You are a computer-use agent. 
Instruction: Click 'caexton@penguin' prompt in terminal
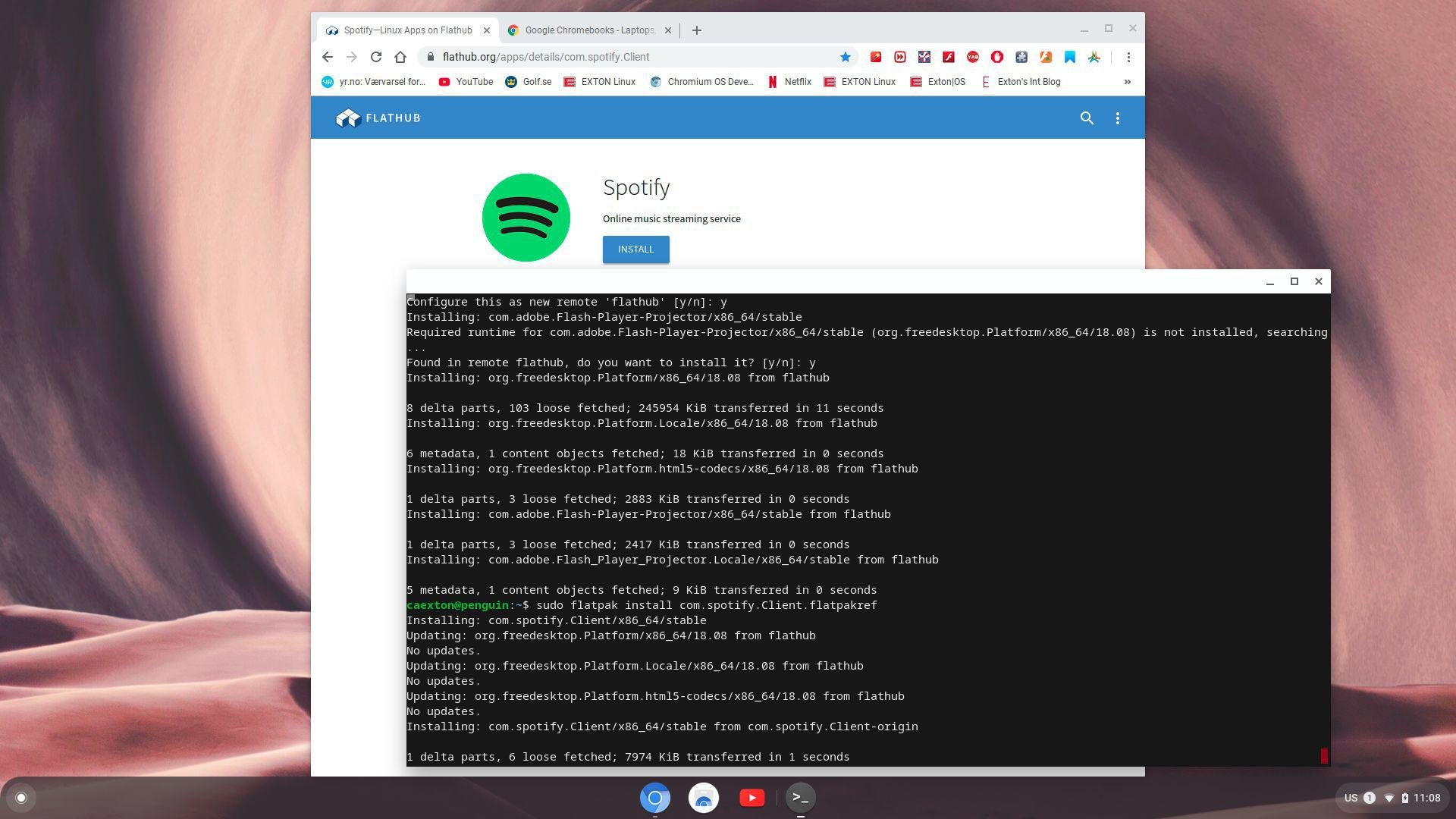coord(457,605)
